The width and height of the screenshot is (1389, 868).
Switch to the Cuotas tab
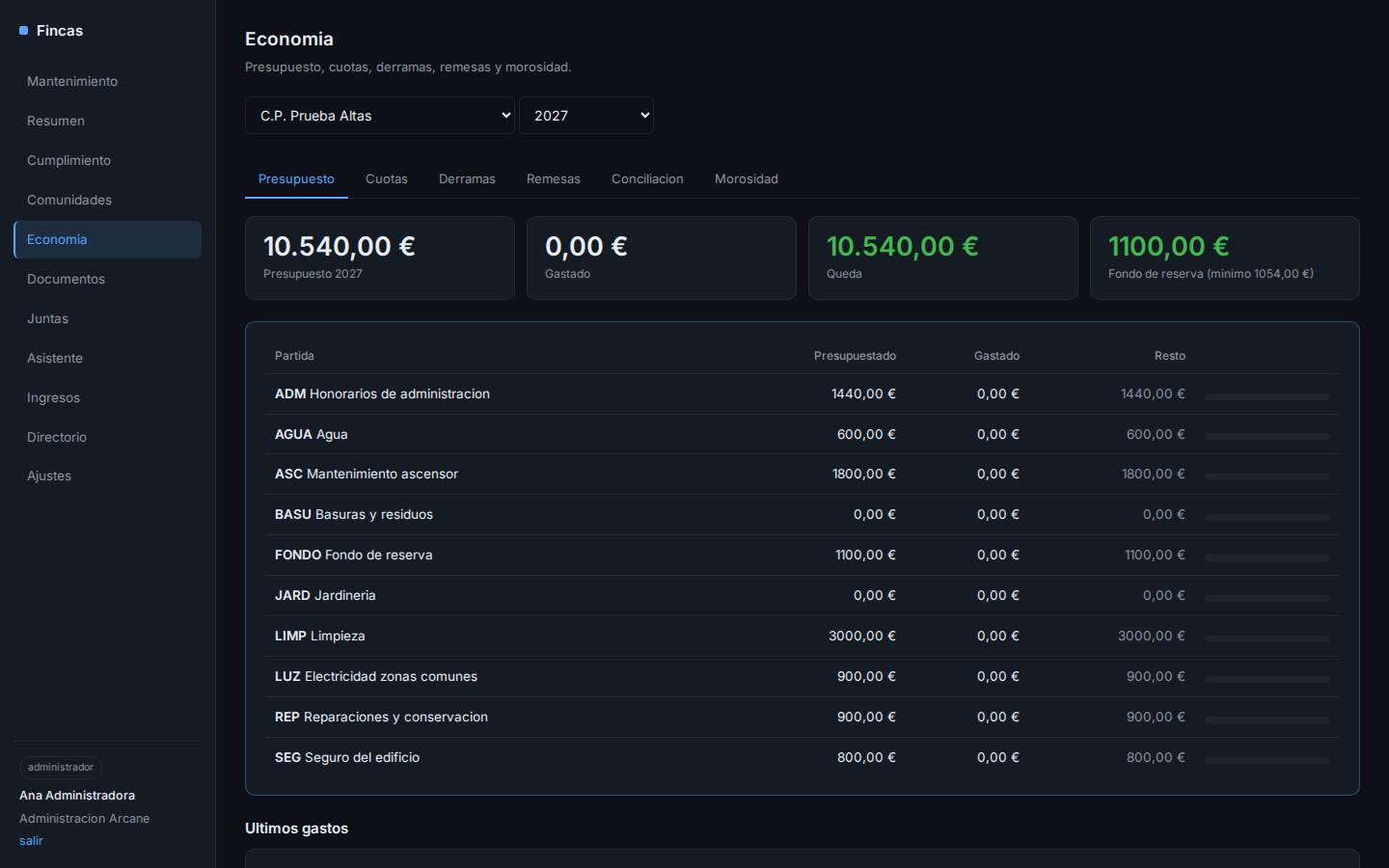[387, 179]
